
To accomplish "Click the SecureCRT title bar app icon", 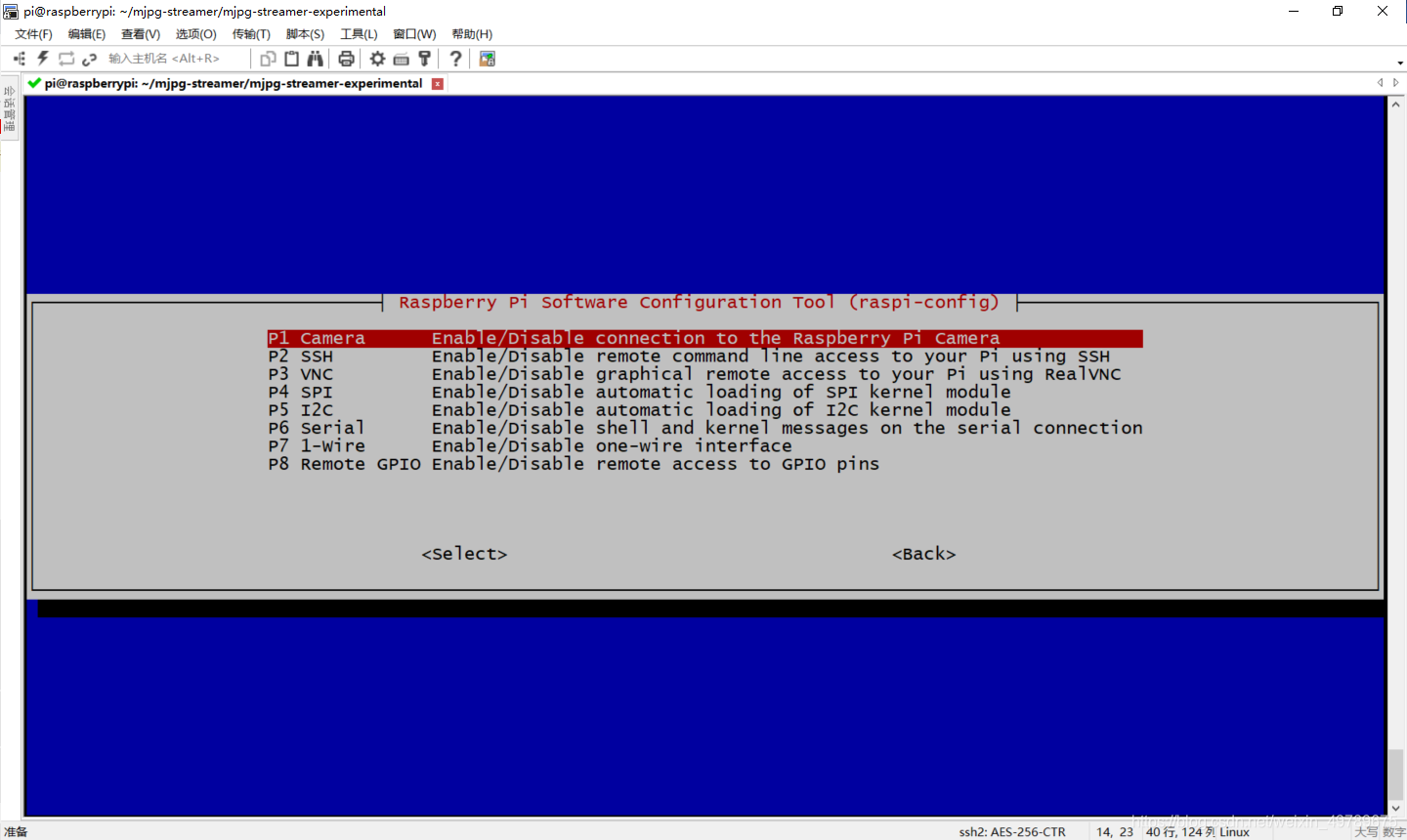I will (11, 12).
